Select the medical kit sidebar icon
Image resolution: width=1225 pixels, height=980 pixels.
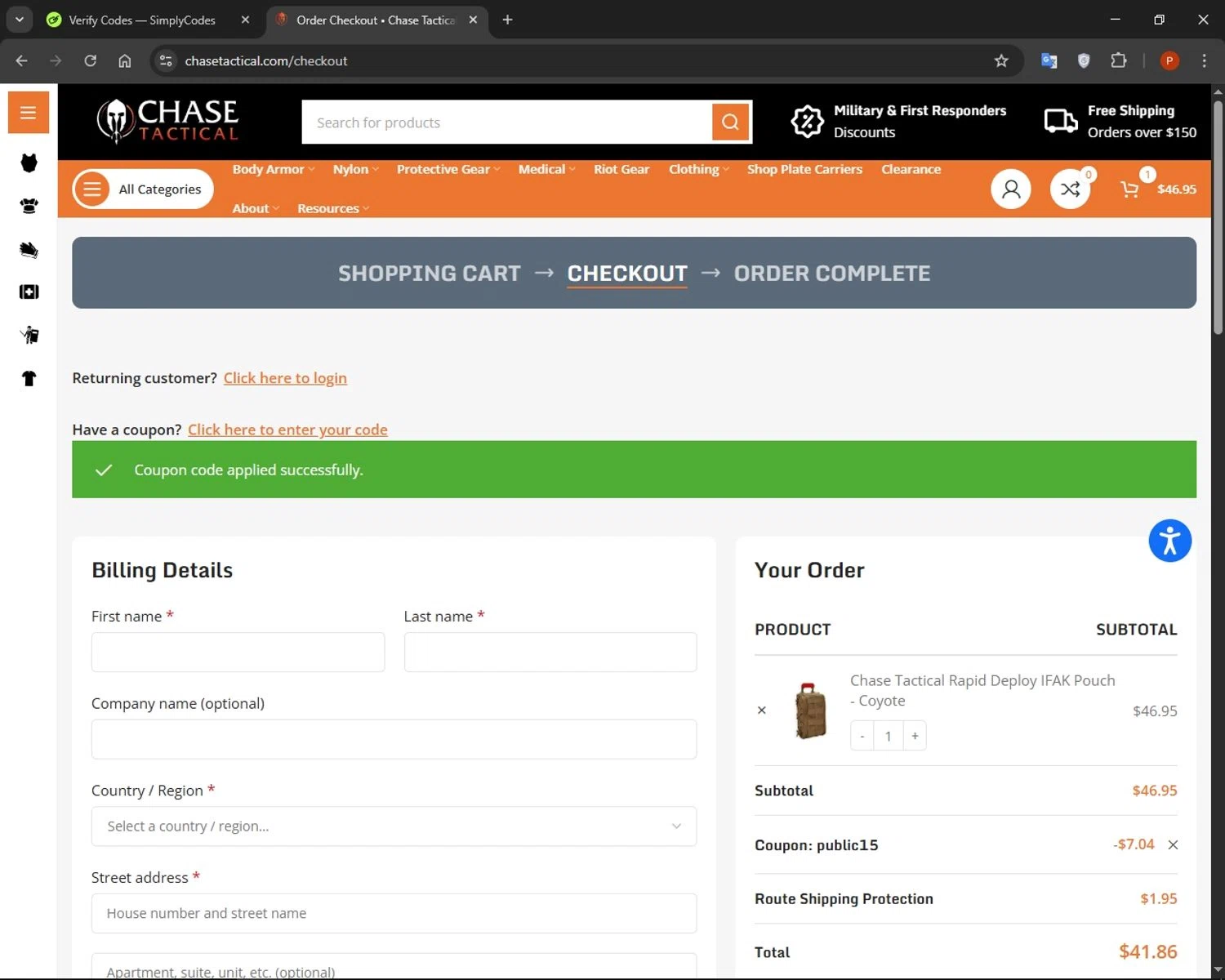pos(29,292)
